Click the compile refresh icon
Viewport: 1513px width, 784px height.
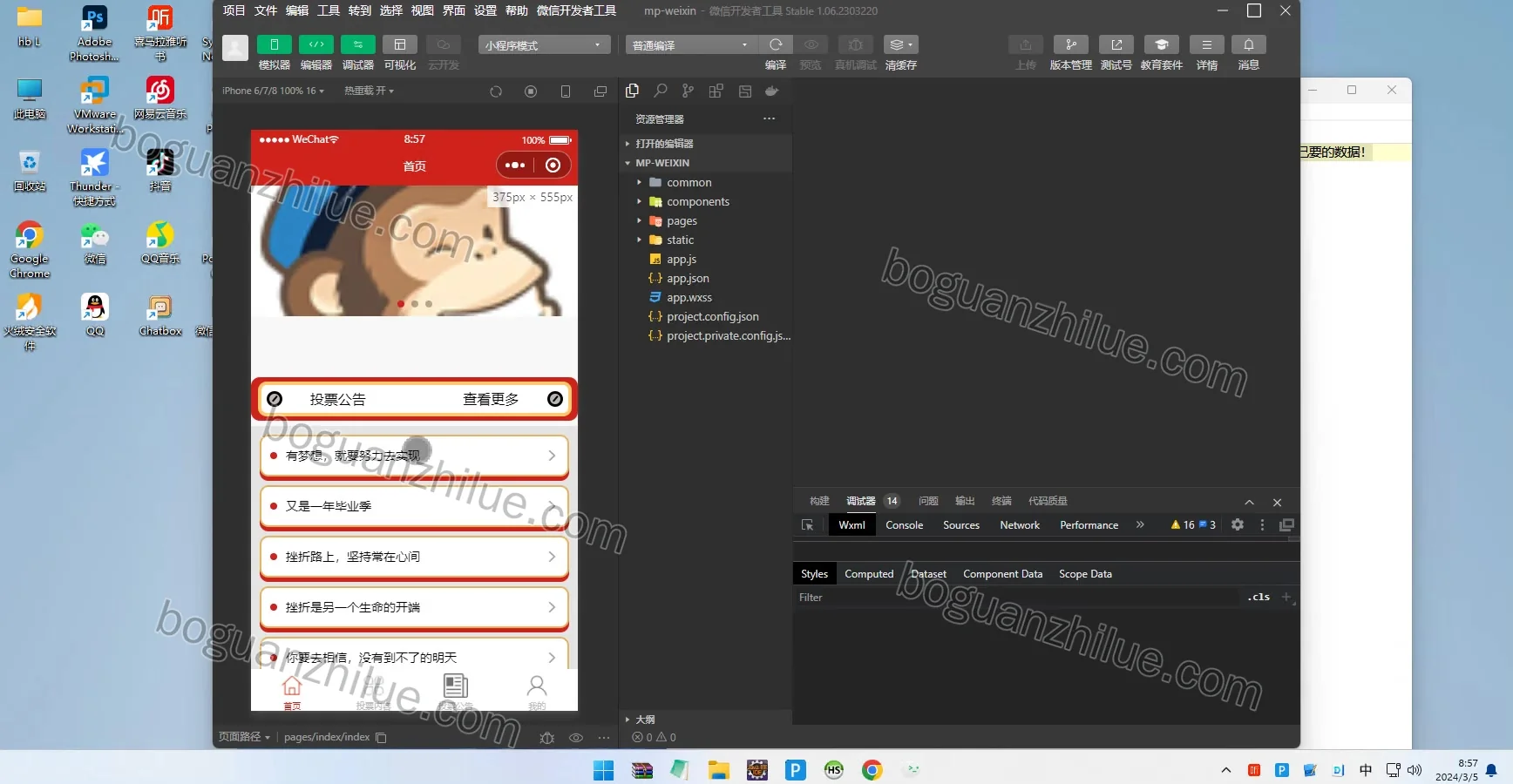pyautogui.click(x=776, y=44)
